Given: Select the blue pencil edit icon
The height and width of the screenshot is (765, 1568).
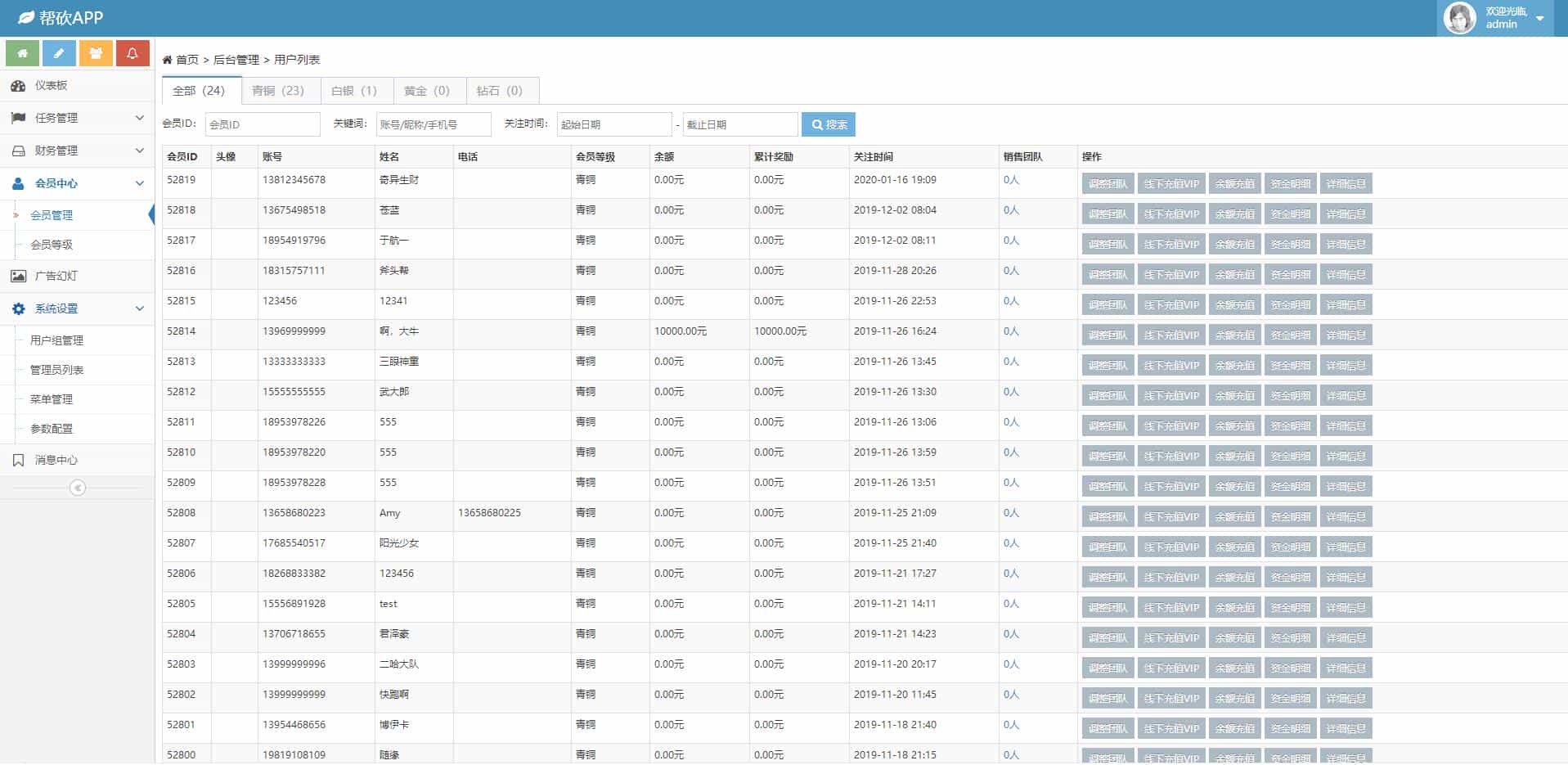Looking at the screenshot, I should point(59,52).
